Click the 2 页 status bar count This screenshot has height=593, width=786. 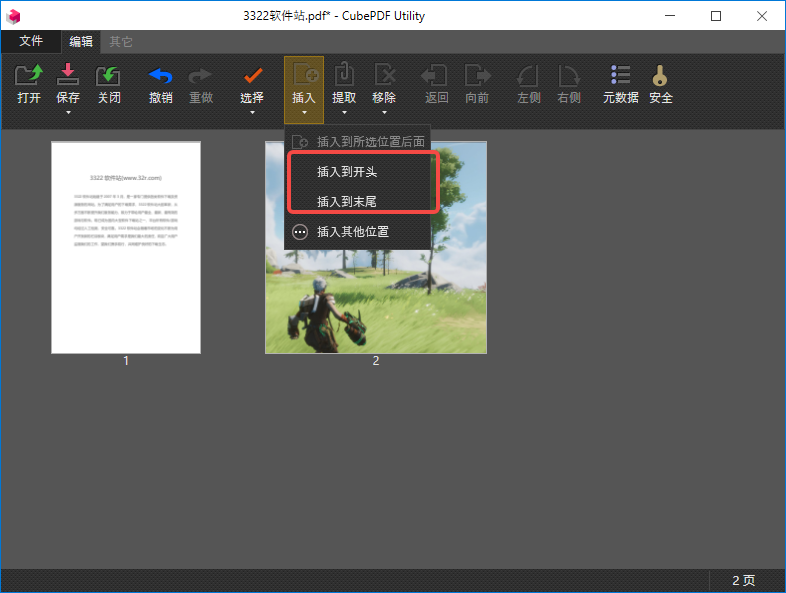coord(743,580)
